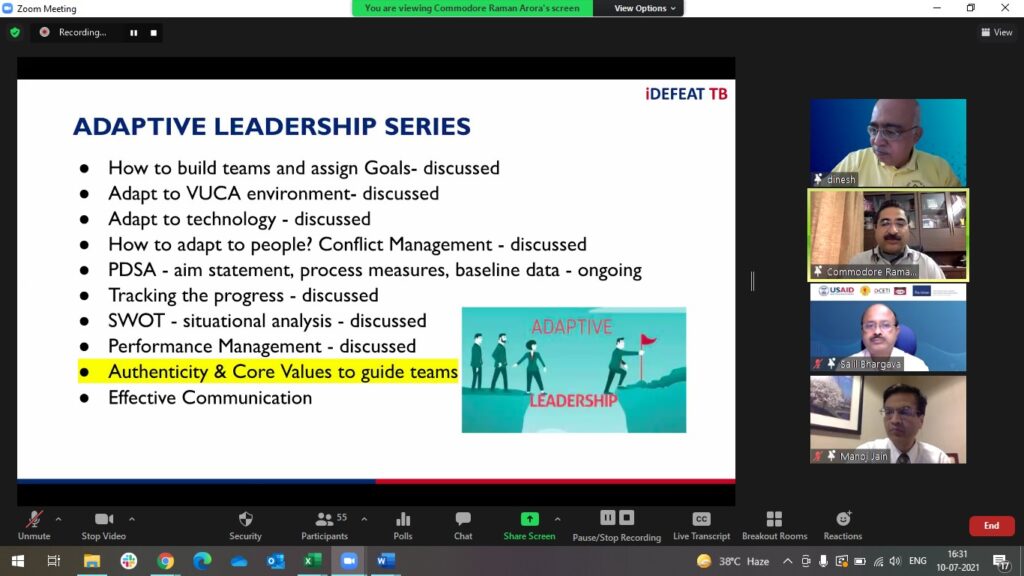Screen dimensions: 1024x576
Task: Open Breakout Rooms
Action: [774, 523]
